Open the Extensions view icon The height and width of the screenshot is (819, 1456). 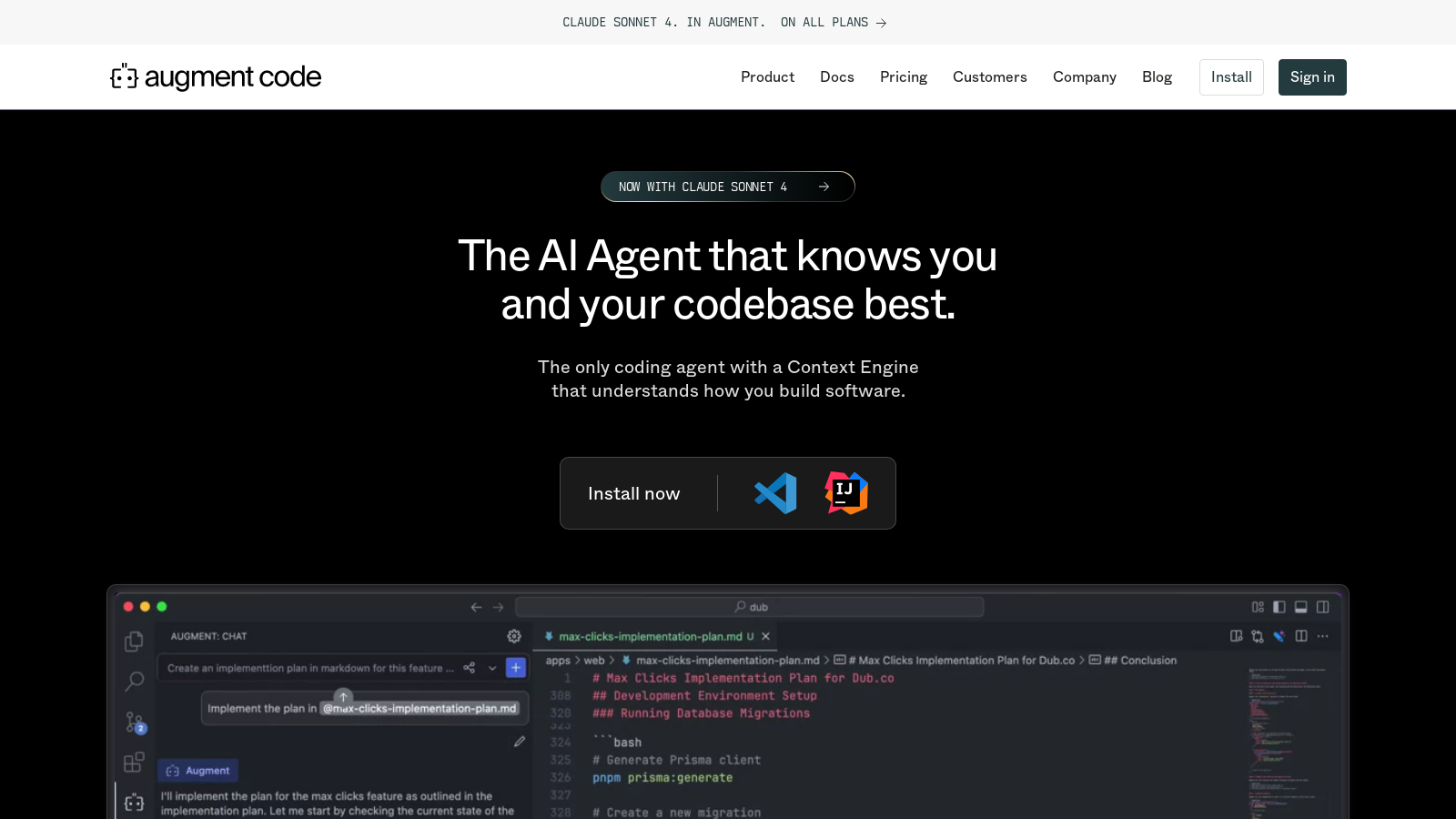[x=134, y=762]
